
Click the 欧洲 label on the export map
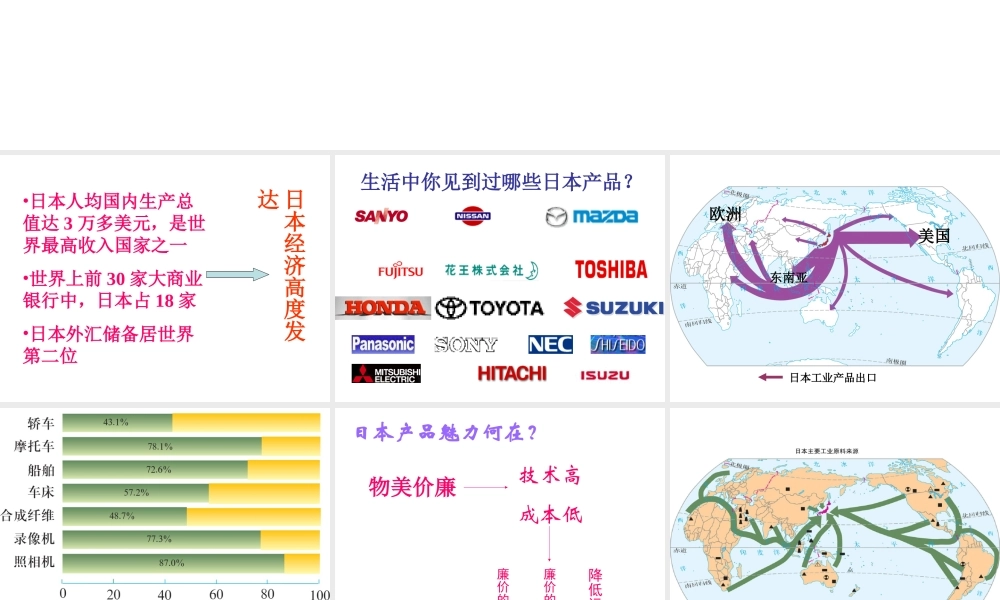(x=725, y=214)
